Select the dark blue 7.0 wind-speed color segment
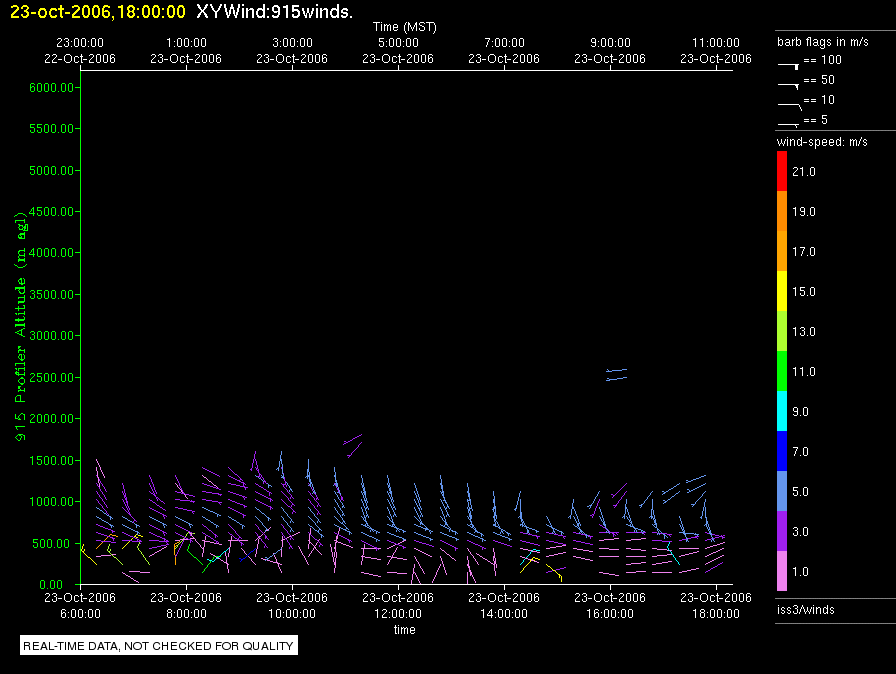Viewport: 896px width, 674px height. [x=782, y=451]
